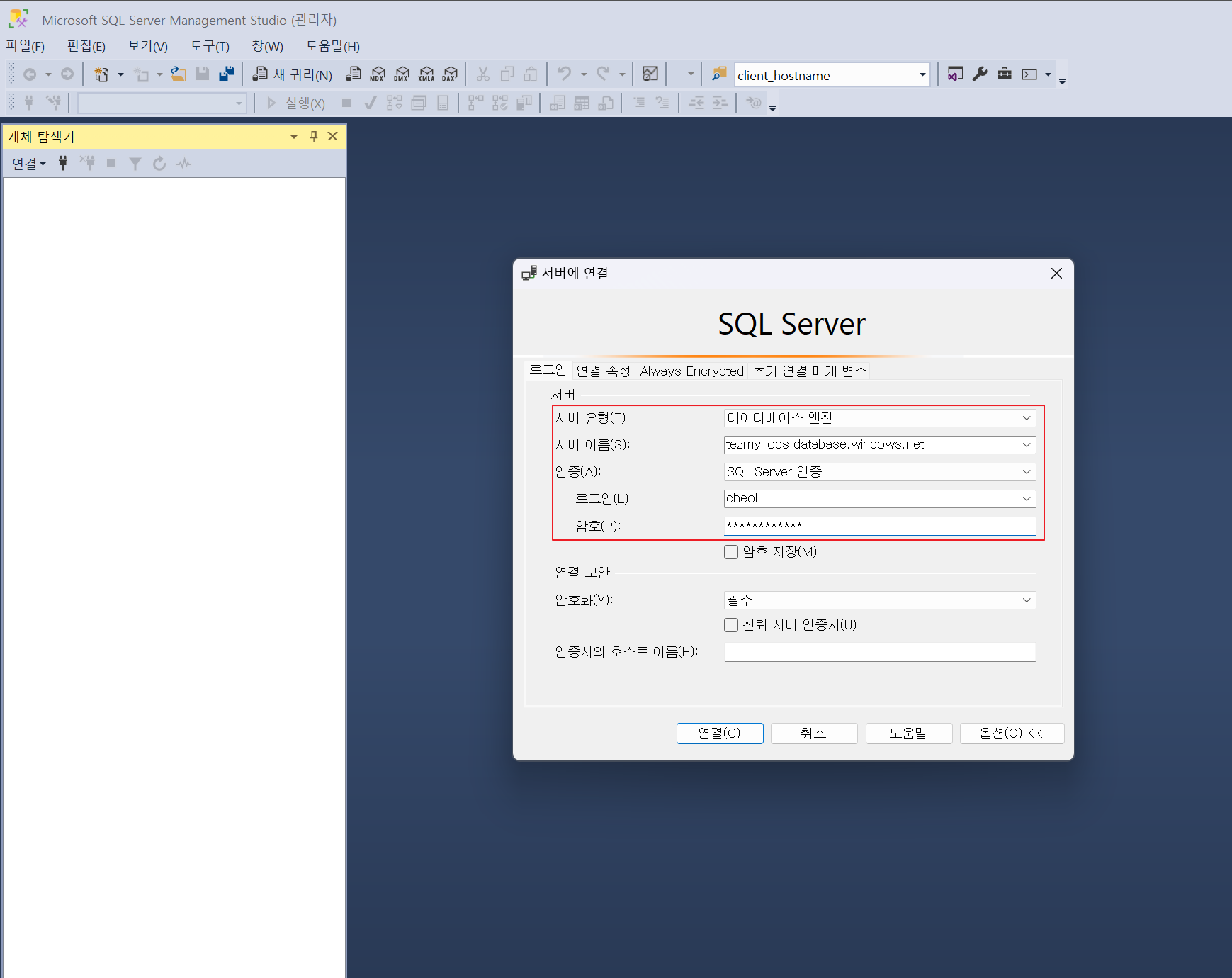Screen dimensions: 1232x978
Task: Click the Paste icon in toolbar
Action: click(531, 74)
